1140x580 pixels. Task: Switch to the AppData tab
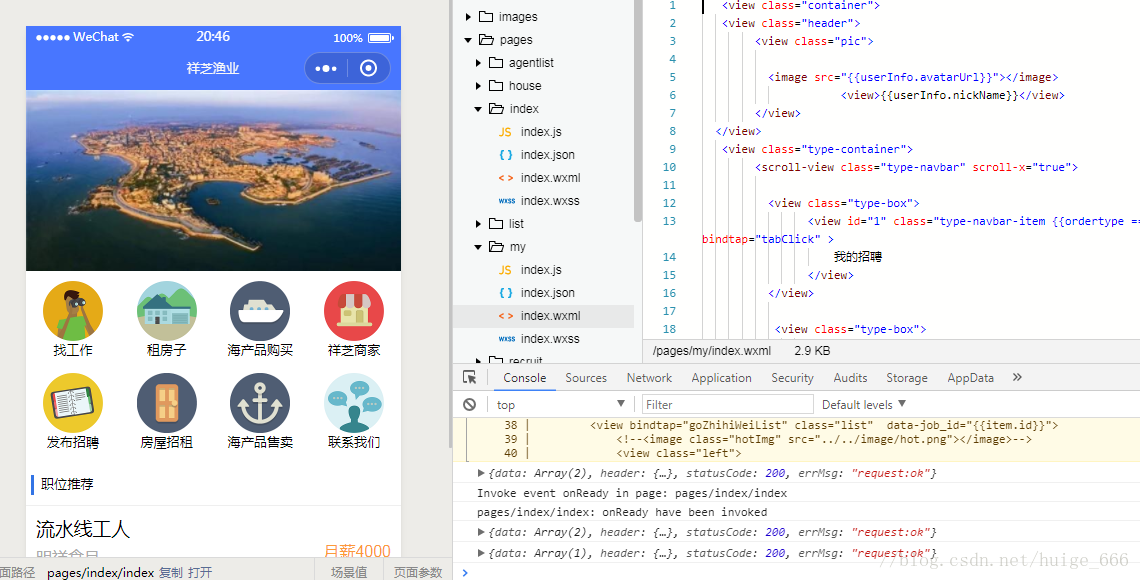click(x=970, y=377)
